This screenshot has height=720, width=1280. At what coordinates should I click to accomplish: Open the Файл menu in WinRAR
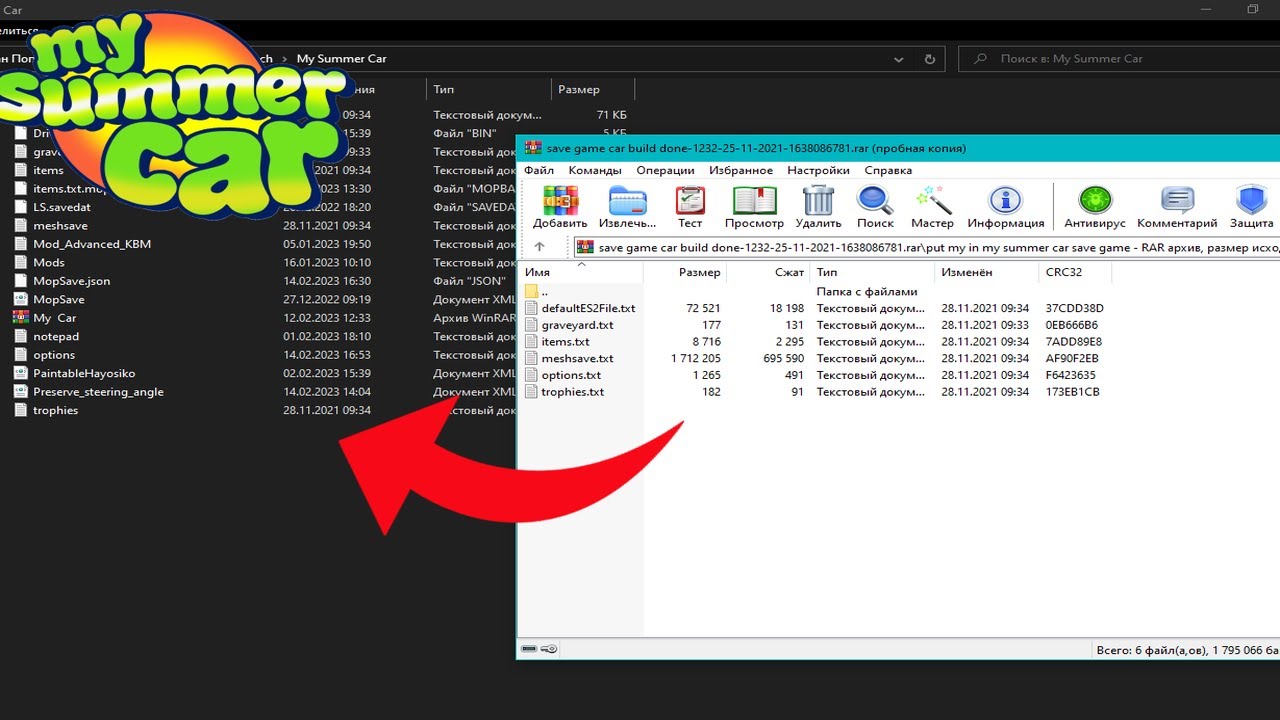(538, 170)
